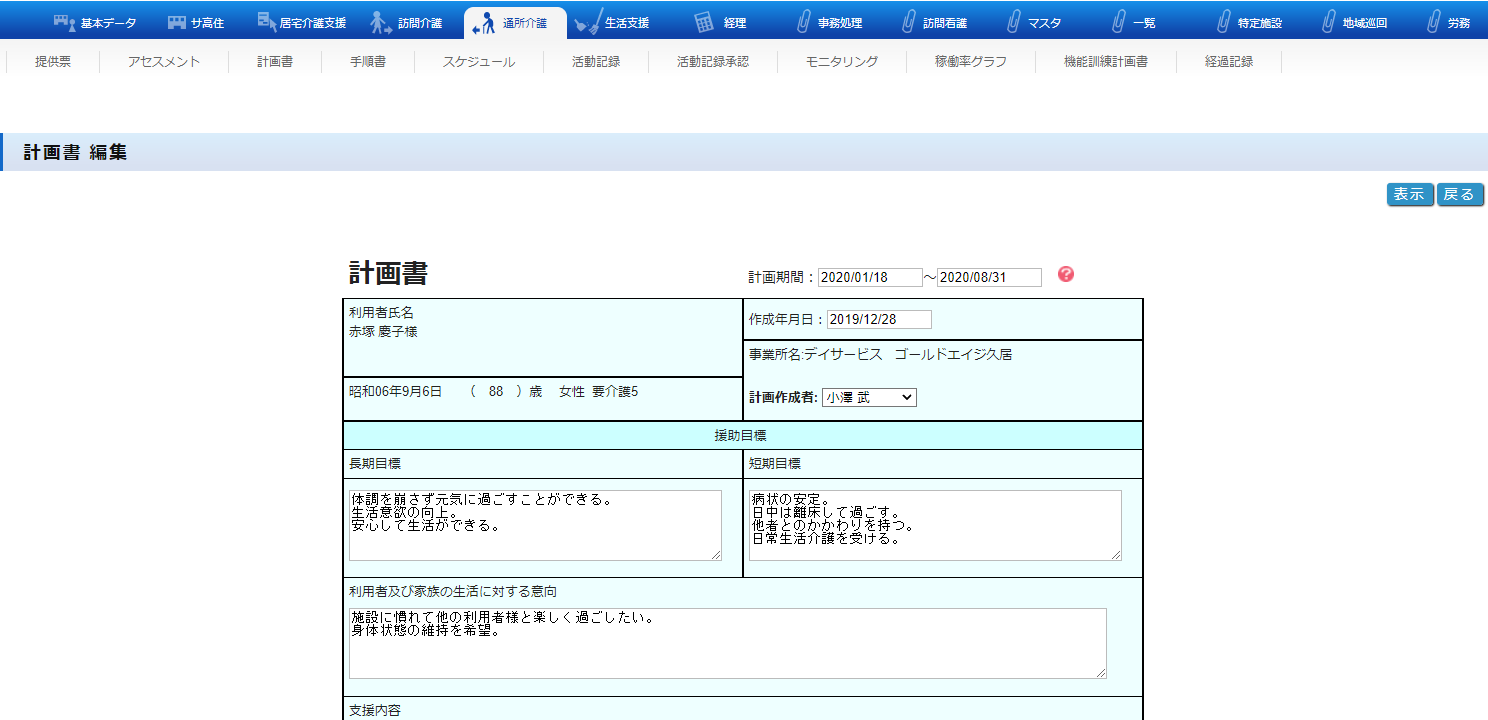Click into the 長期目標 text area
The width and height of the screenshot is (1488, 720).
[x=535, y=525]
